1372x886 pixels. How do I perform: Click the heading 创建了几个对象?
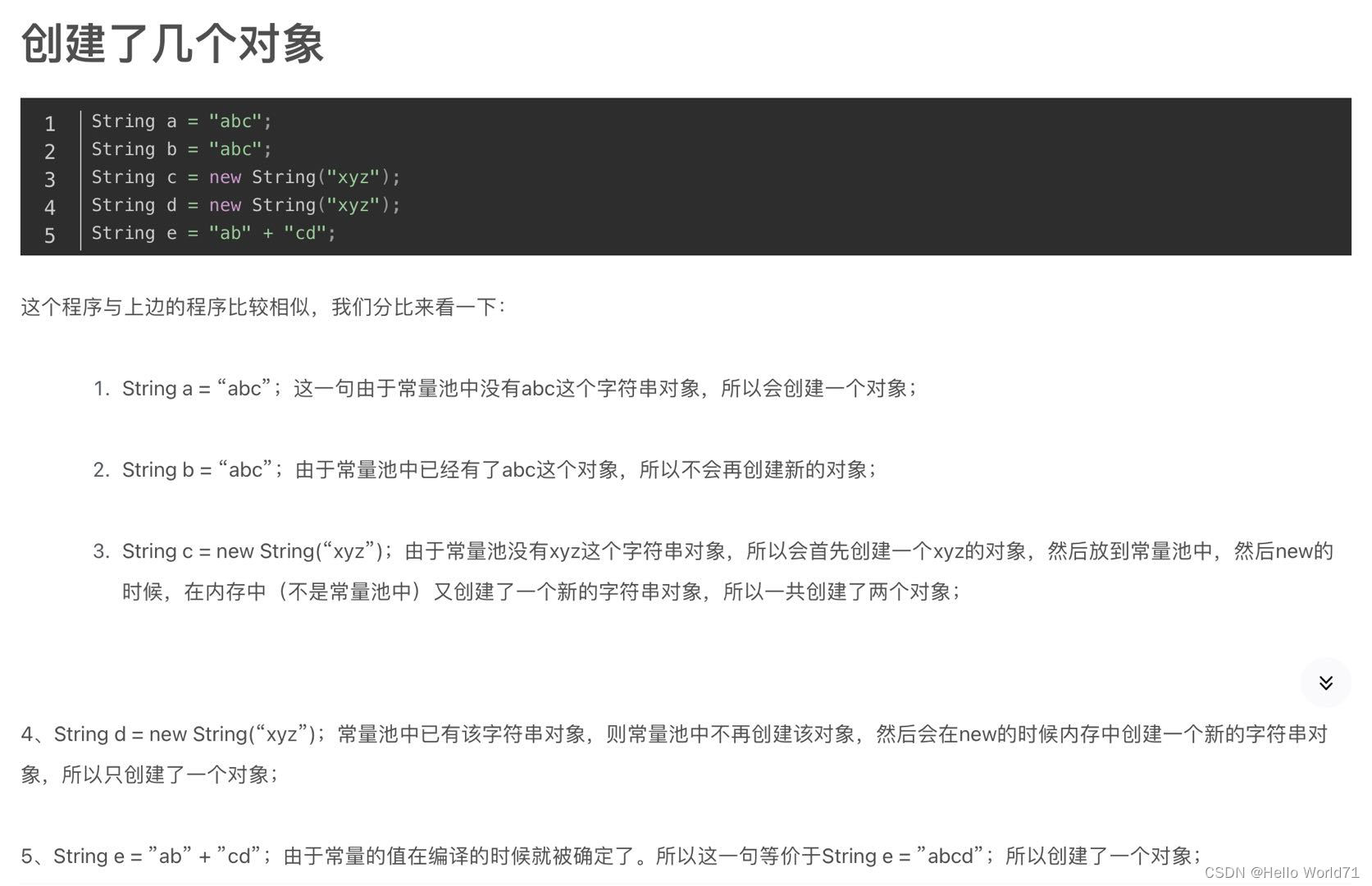[172, 43]
